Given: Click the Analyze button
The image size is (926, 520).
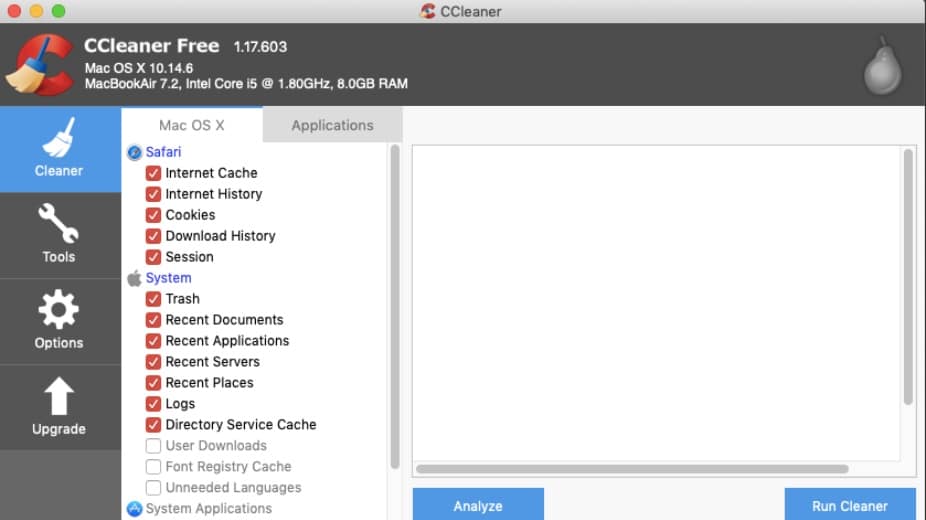Looking at the screenshot, I should [478, 505].
